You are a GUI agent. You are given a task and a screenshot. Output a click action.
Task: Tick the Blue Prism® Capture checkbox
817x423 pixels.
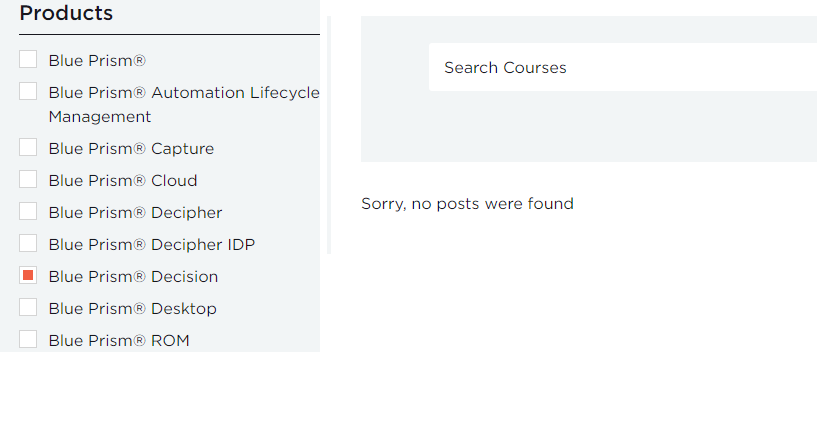click(x=28, y=148)
